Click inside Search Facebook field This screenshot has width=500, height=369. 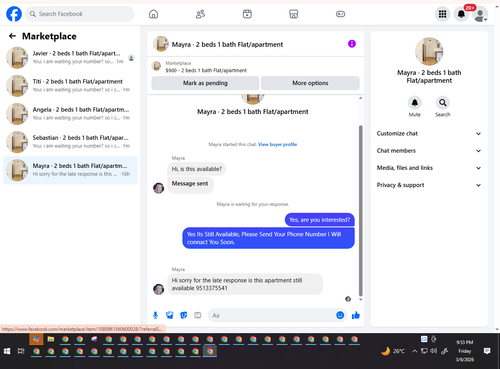(80, 14)
